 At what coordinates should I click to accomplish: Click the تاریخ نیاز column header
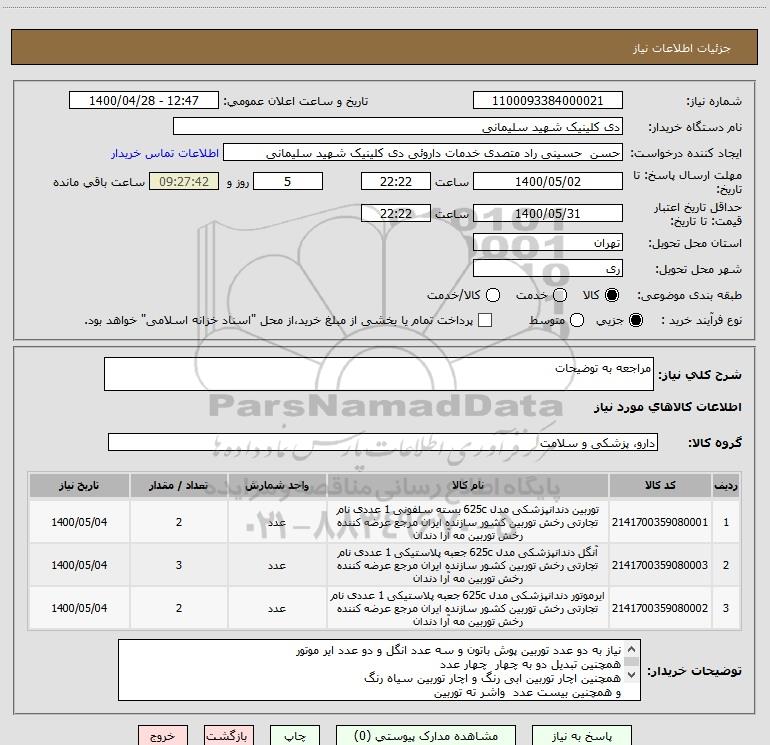point(79,485)
